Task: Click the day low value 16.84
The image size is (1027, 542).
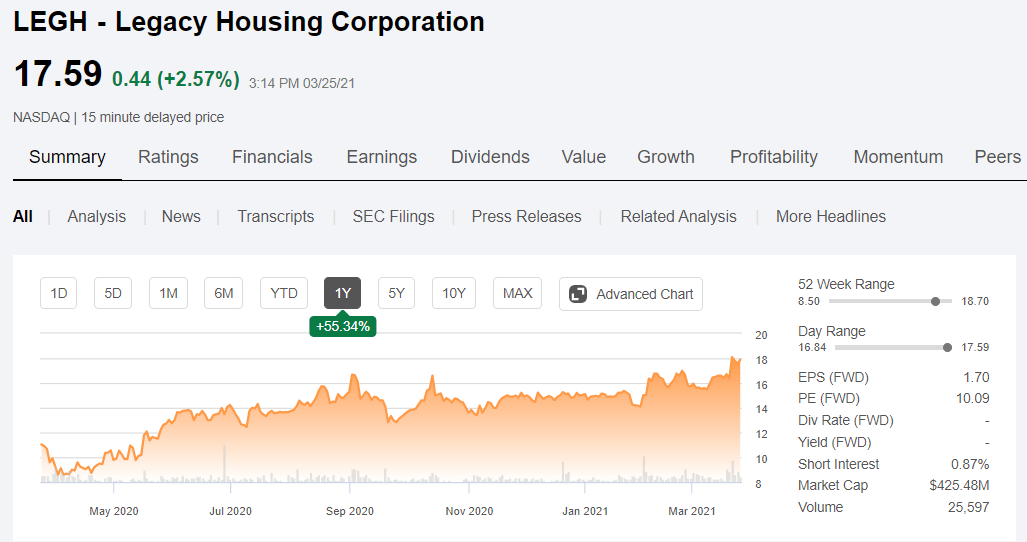Action: click(x=812, y=348)
